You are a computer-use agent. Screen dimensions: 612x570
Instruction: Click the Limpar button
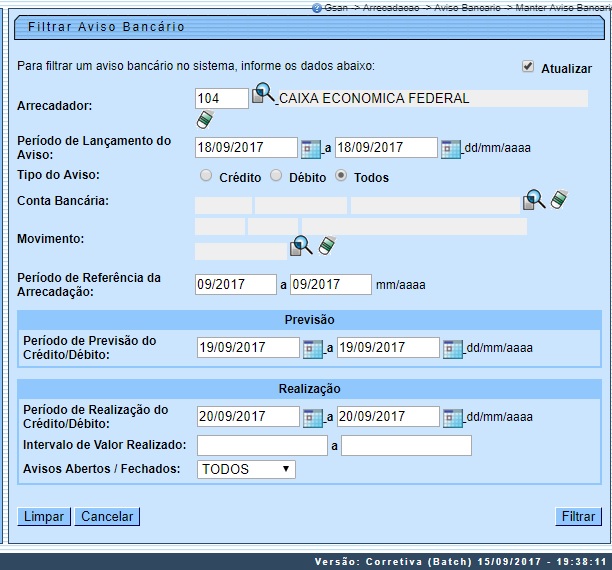44,517
